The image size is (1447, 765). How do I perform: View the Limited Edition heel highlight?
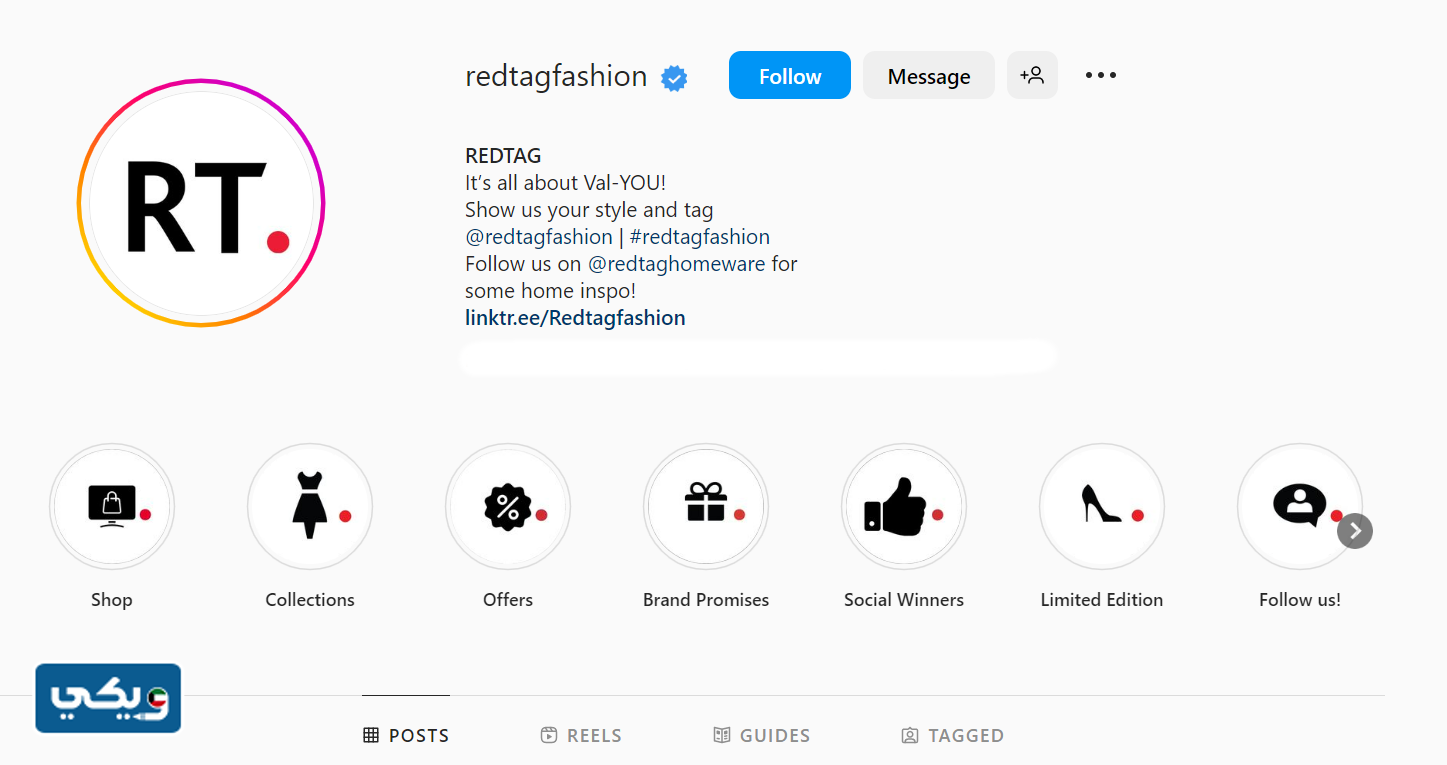1102,507
